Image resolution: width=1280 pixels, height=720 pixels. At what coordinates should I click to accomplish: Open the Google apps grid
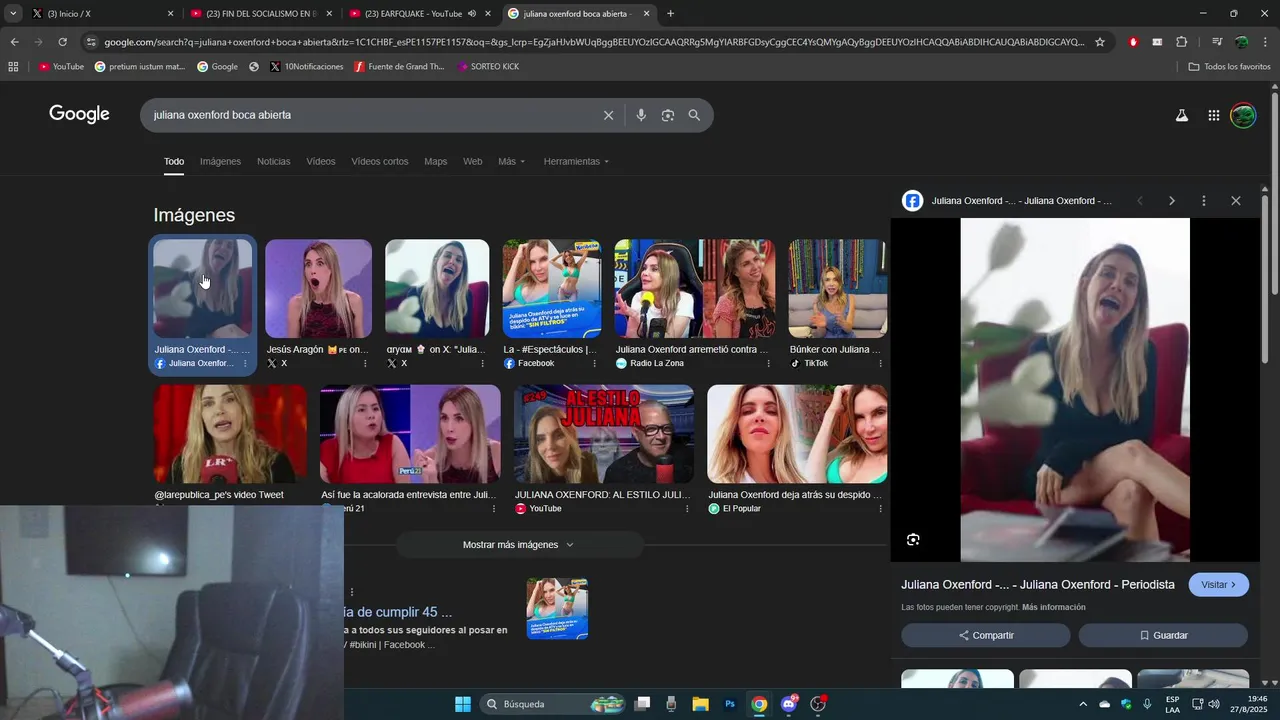point(1214,115)
